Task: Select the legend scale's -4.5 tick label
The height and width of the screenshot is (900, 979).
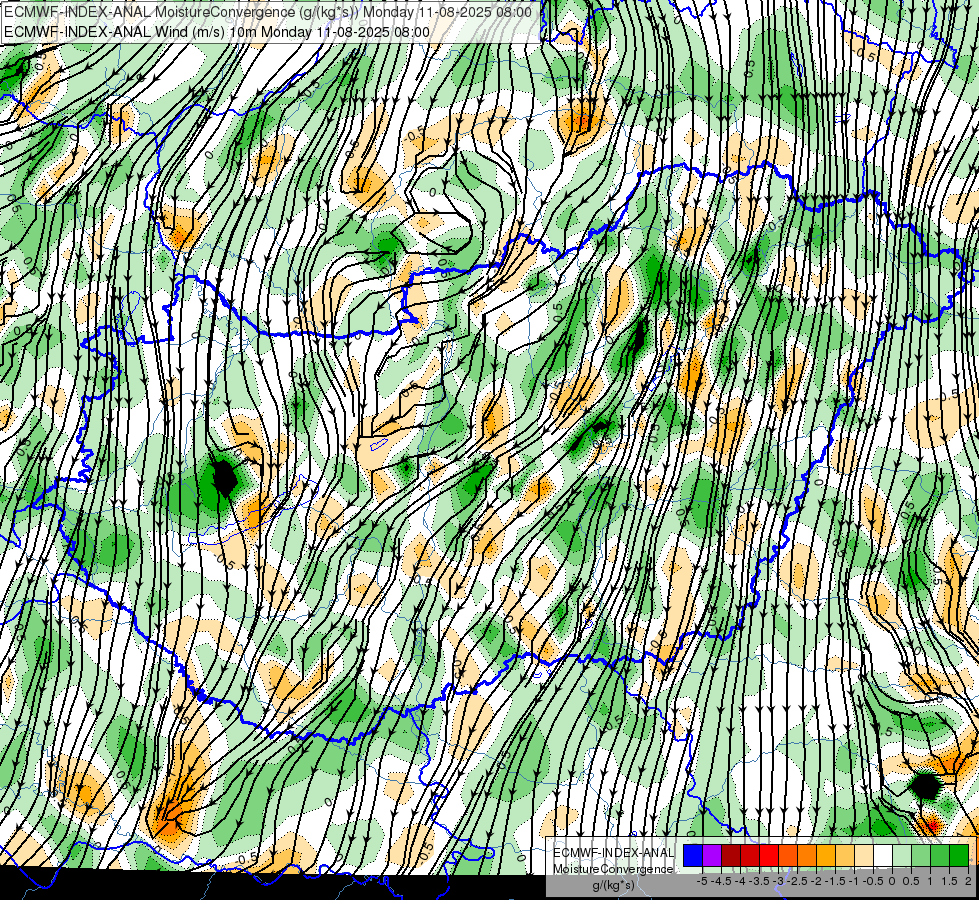Action: [722, 881]
